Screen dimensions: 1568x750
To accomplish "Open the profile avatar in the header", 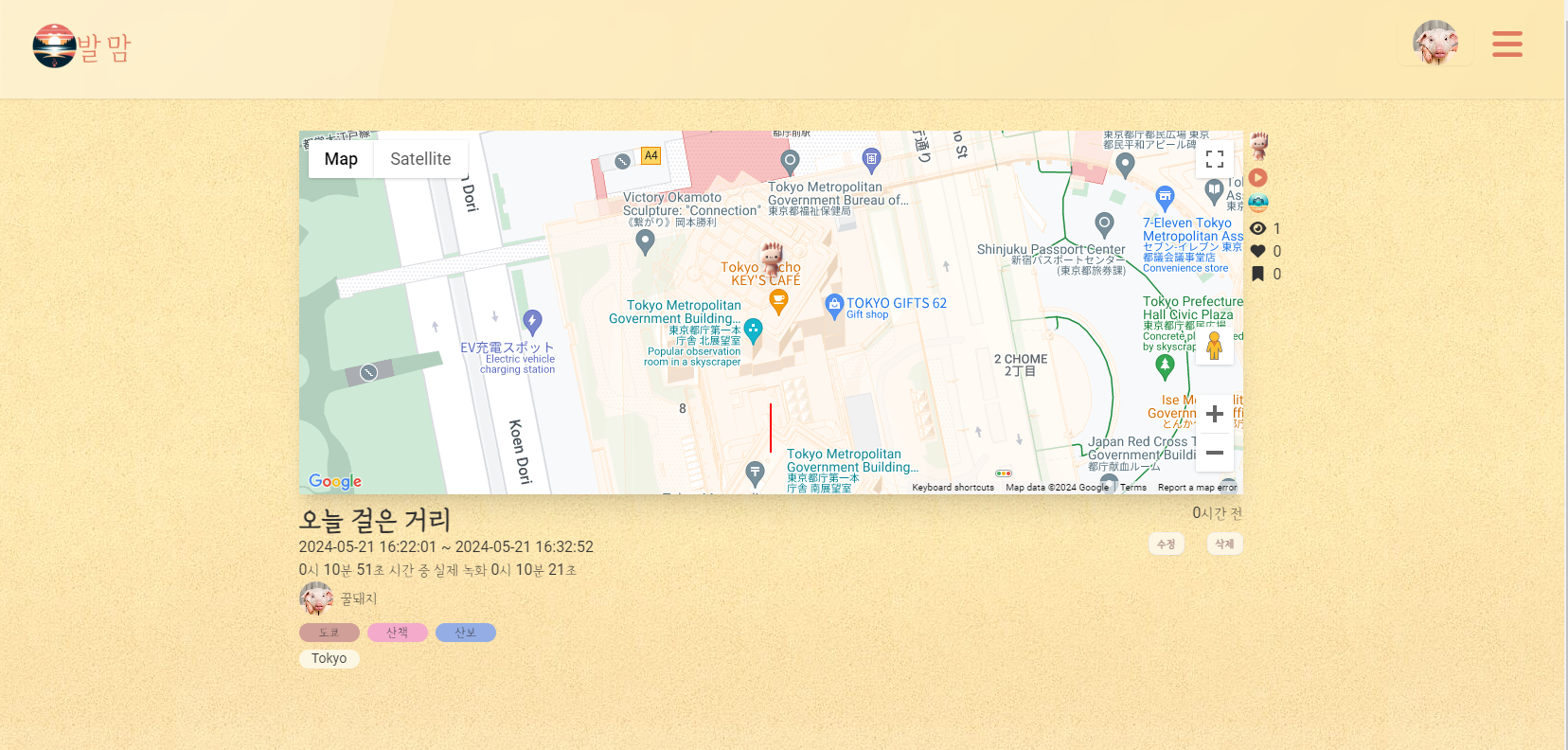I will click(x=1434, y=43).
